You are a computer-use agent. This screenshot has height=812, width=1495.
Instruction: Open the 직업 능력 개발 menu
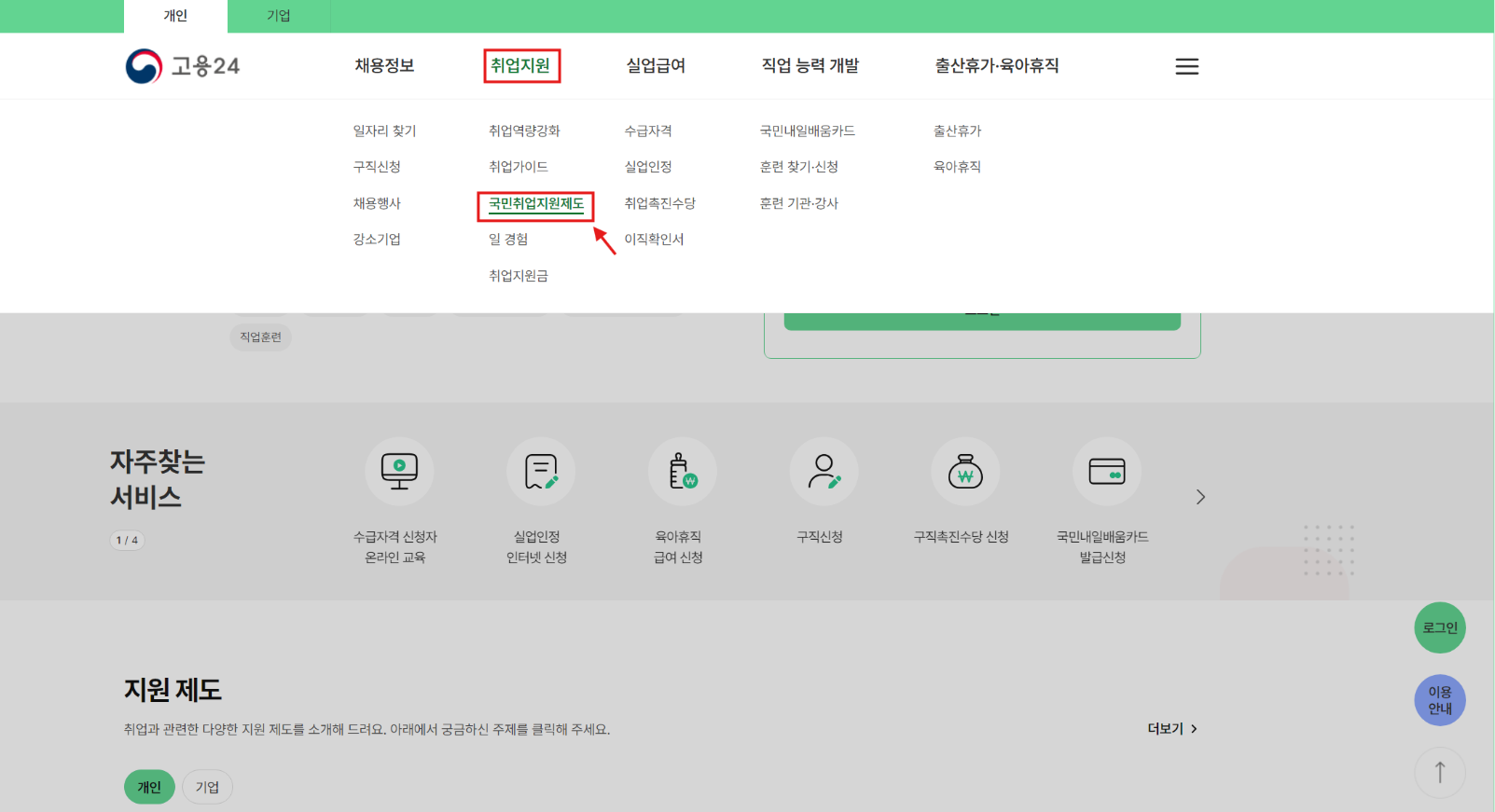pyautogui.click(x=810, y=65)
